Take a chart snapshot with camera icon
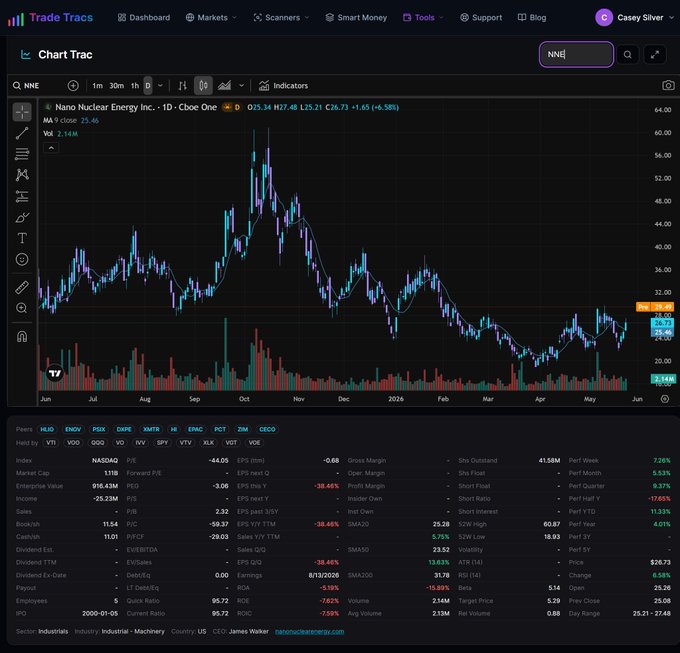Viewport: 680px width, 653px height. [x=668, y=85]
